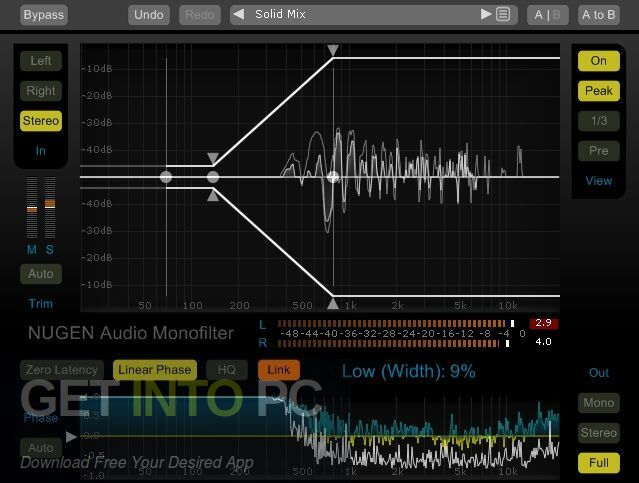Click the phase play arrow icon
The image size is (639, 483).
(x=71, y=437)
